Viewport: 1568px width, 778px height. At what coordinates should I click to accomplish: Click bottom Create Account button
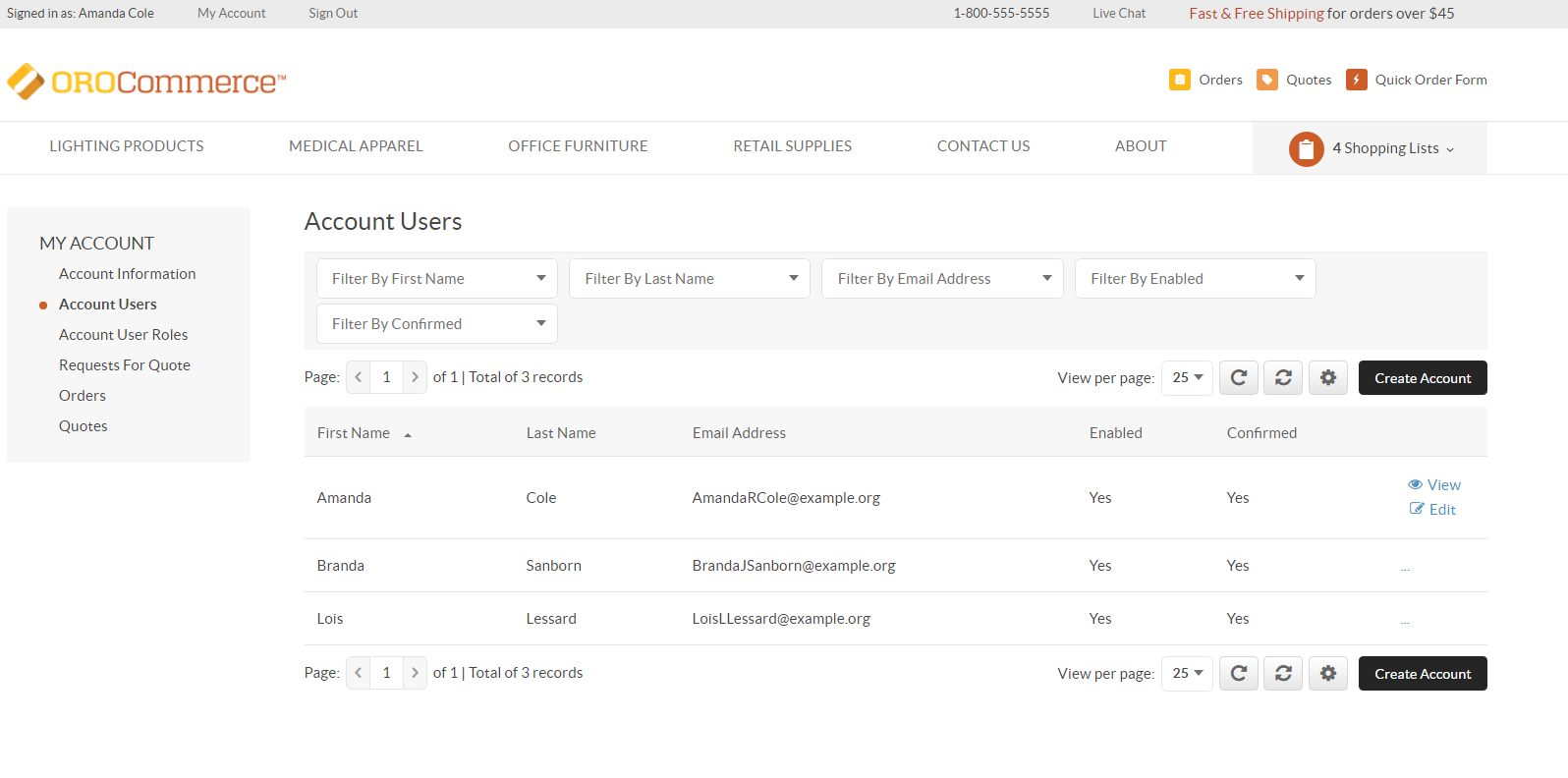pos(1423,674)
